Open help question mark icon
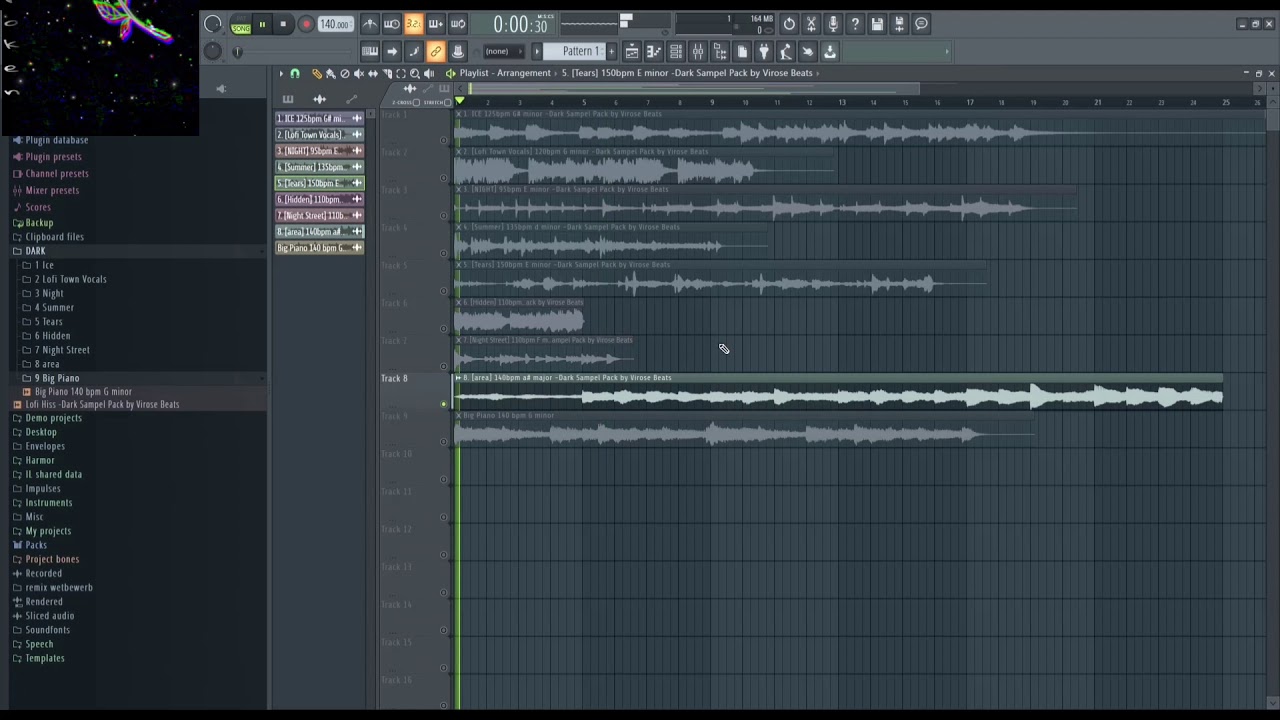Image resolution: width=1280 pixels, height=720 pixels. click(x=855, y=24)
